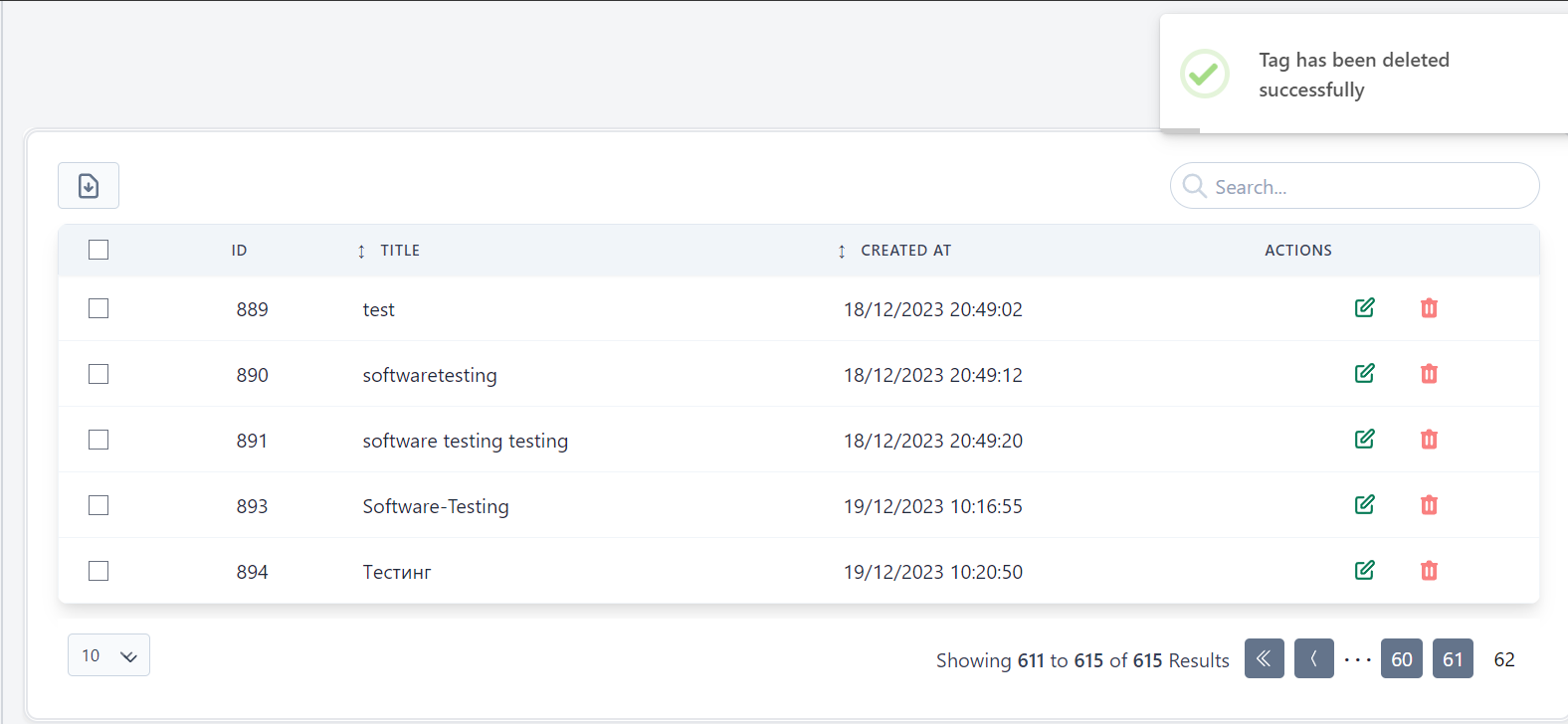Open page 61 of results
1568x724 pixels.
tap(1453, 659)
